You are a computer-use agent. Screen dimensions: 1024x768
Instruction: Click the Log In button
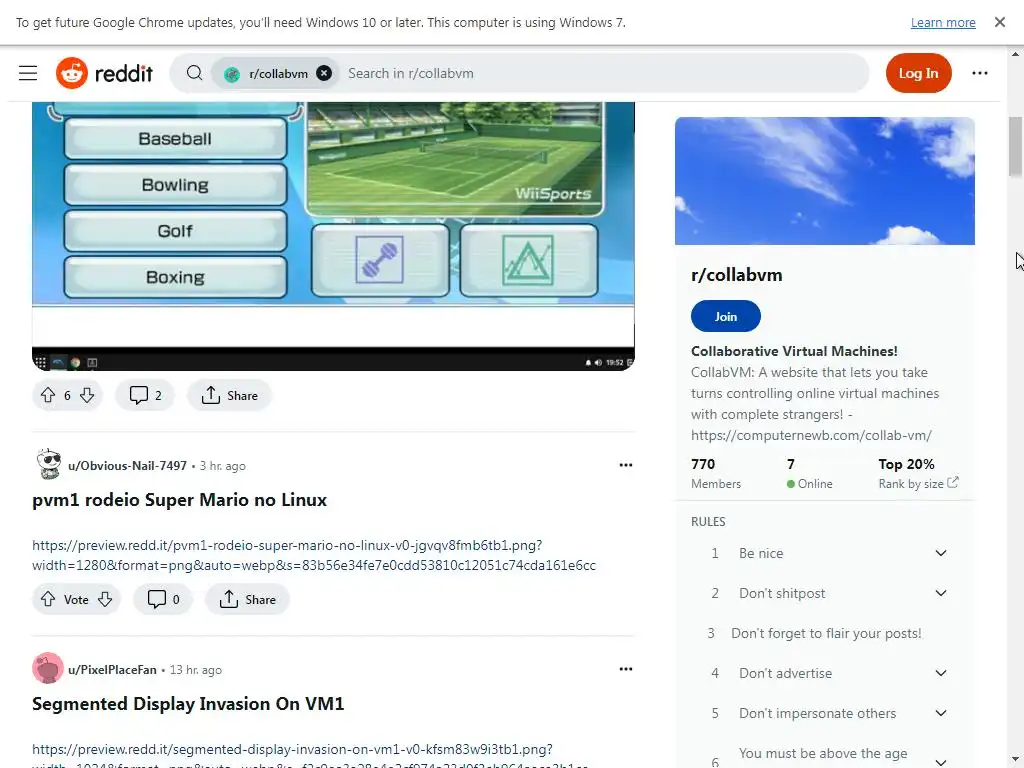pyautogui.click(x=918, y=73)
